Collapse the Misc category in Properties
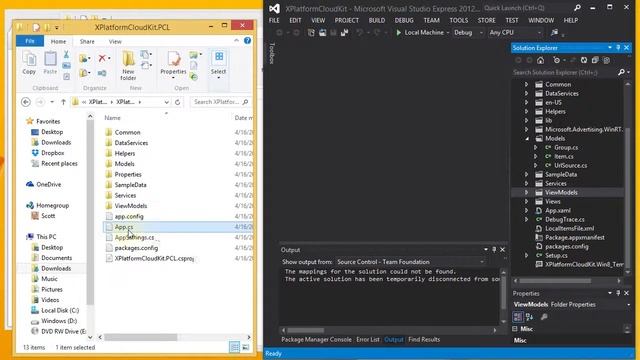 click(x=515, y=329)
